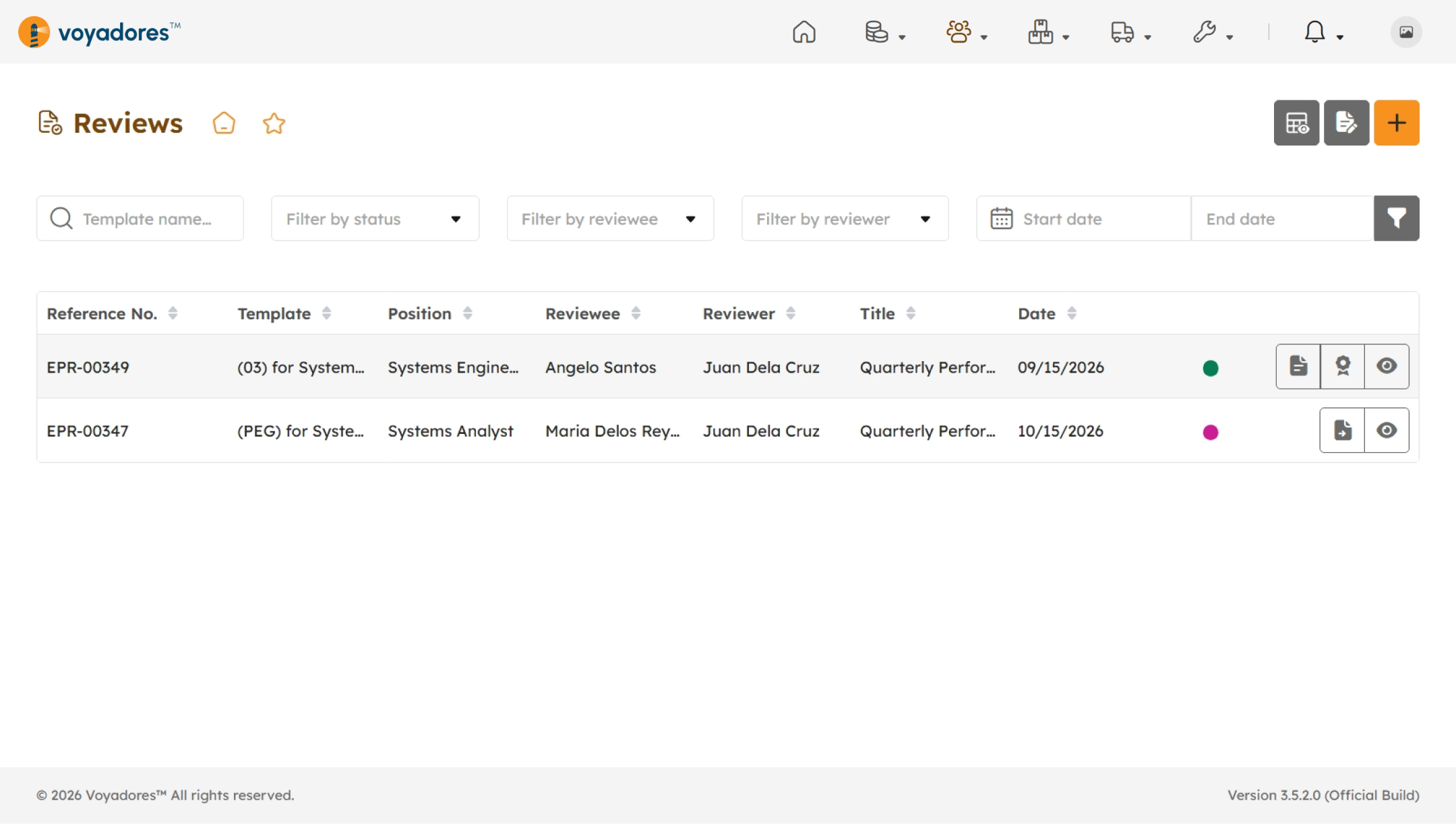Open the table settings view button

pyautogui.click(x=1296, y=123)
